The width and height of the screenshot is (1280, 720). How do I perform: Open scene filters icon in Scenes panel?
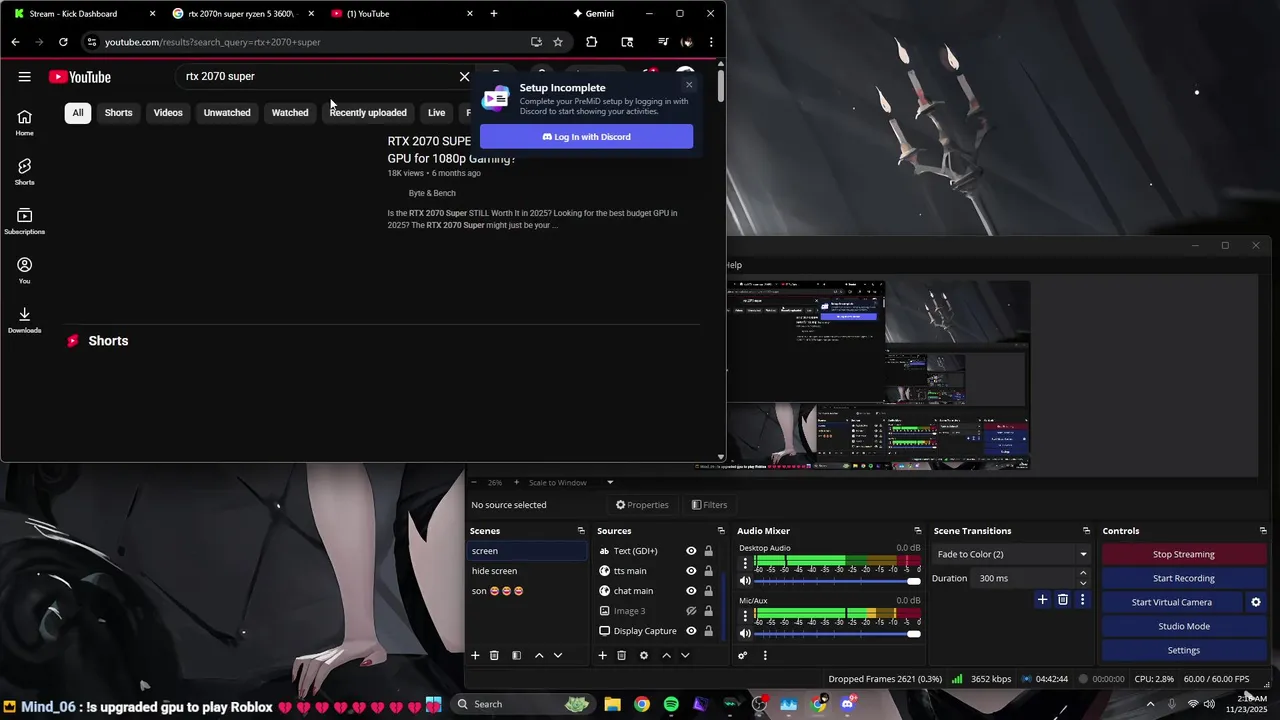(517, 655)
